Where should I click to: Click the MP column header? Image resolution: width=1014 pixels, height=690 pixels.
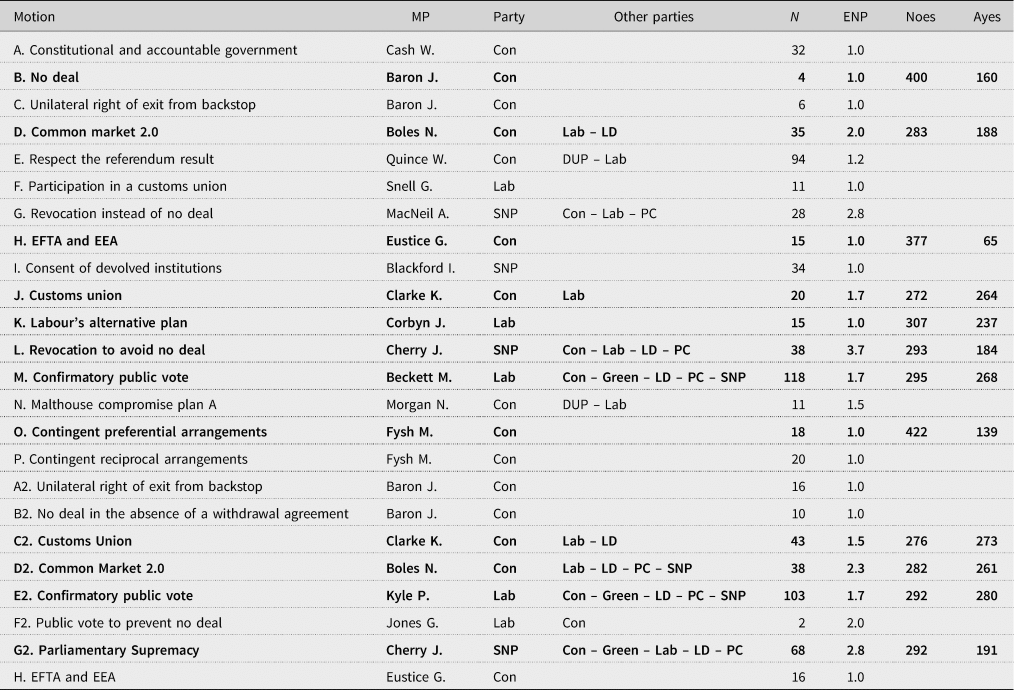coord(422,17)
